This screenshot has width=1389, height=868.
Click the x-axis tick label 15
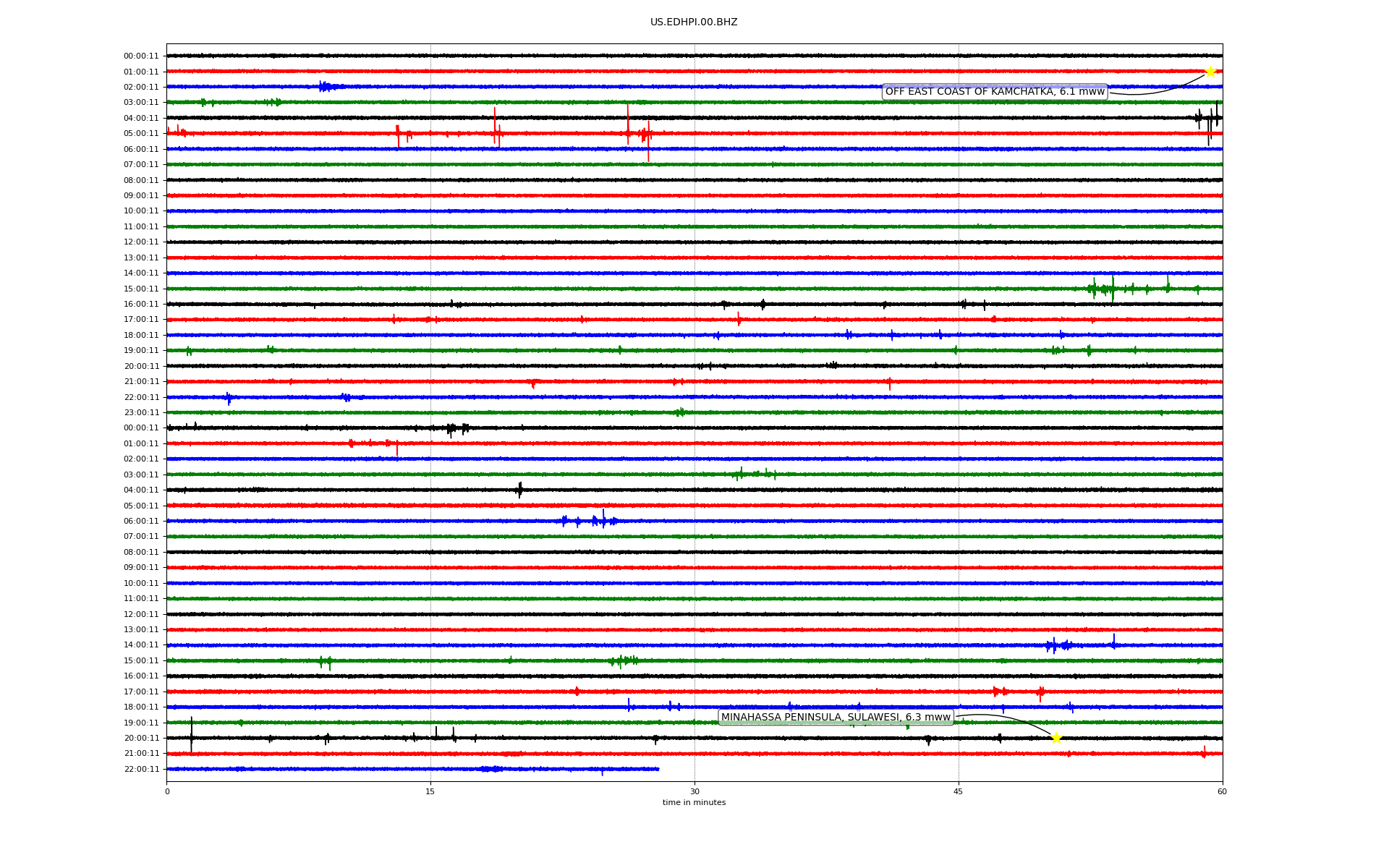(x=430, y=791)
